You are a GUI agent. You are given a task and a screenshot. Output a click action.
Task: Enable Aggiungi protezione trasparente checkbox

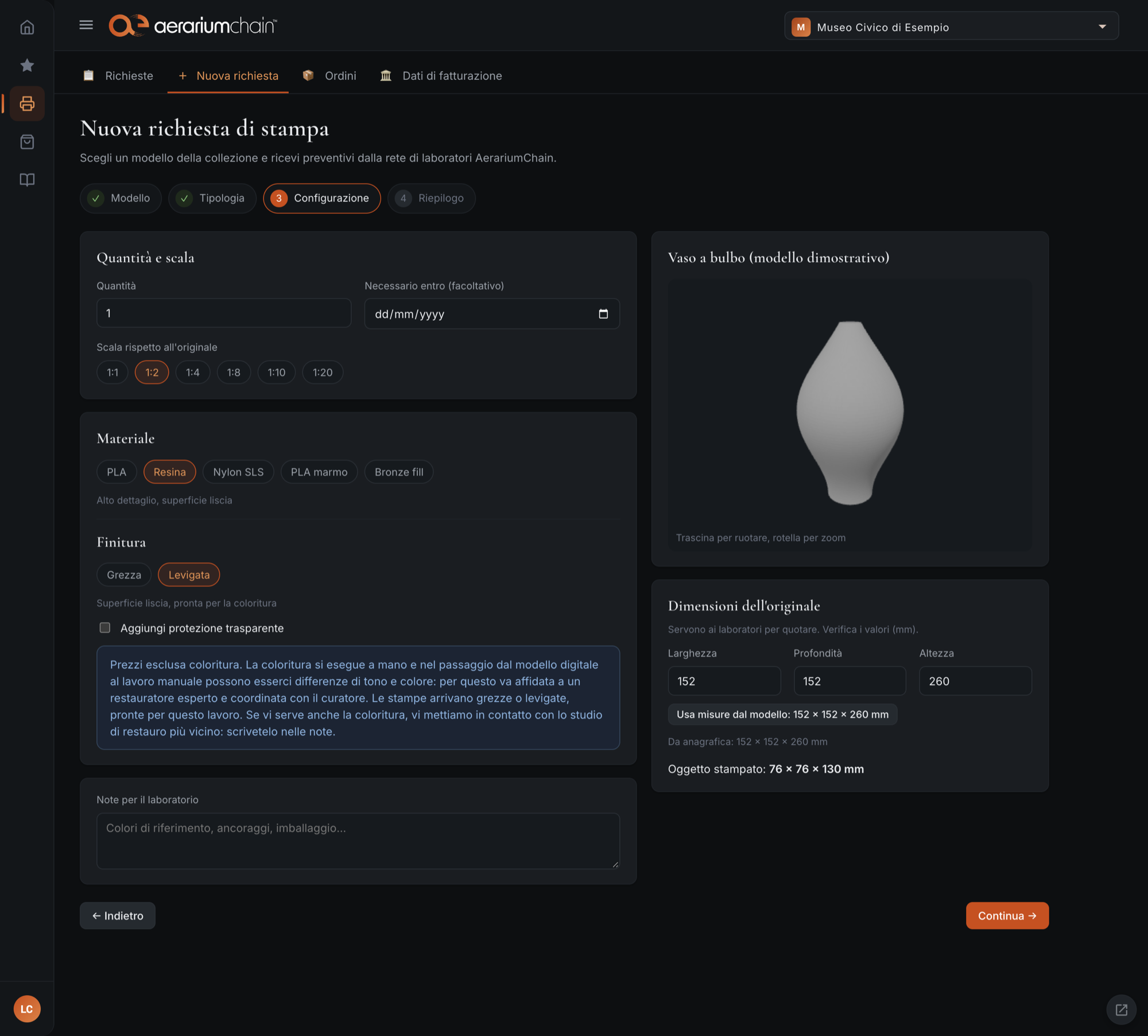point(104,628)
